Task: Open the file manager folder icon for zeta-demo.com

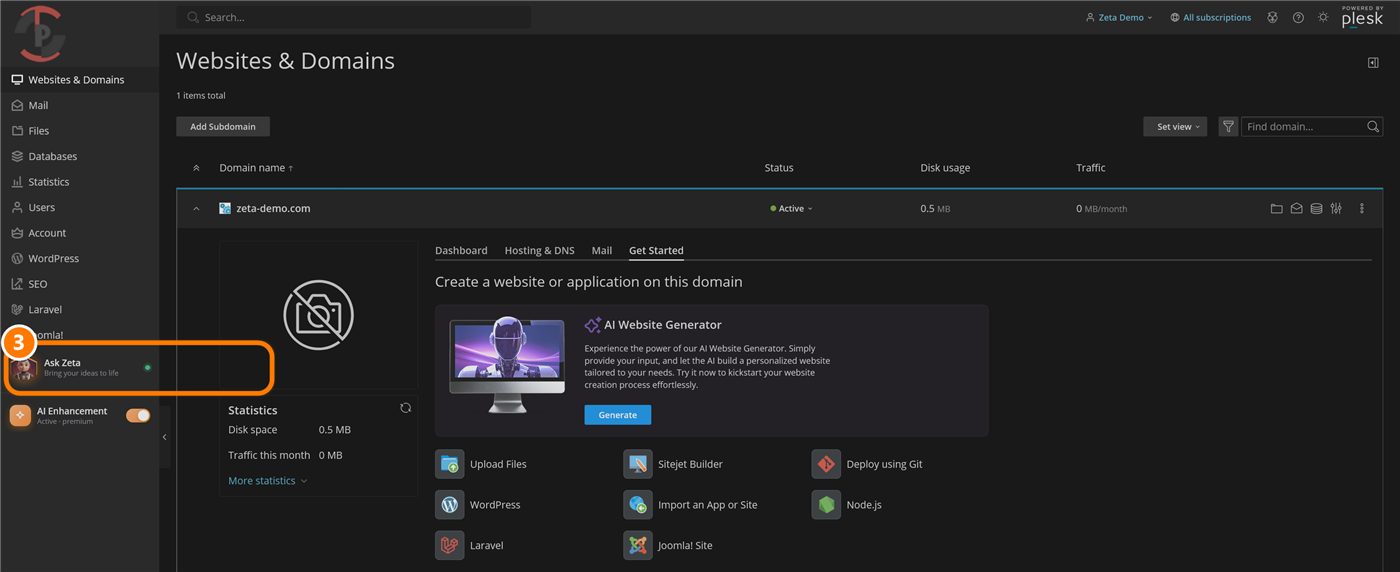Action: click(1276, 209)
